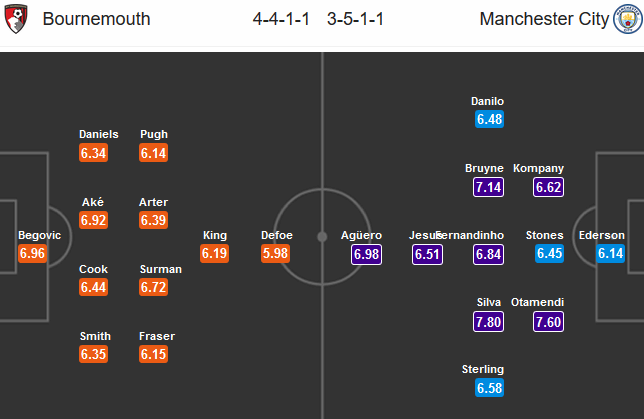Click Agüero's 6.98 rating badge
The height and width of the screenshot is (419, 644).
click(366, 254)
